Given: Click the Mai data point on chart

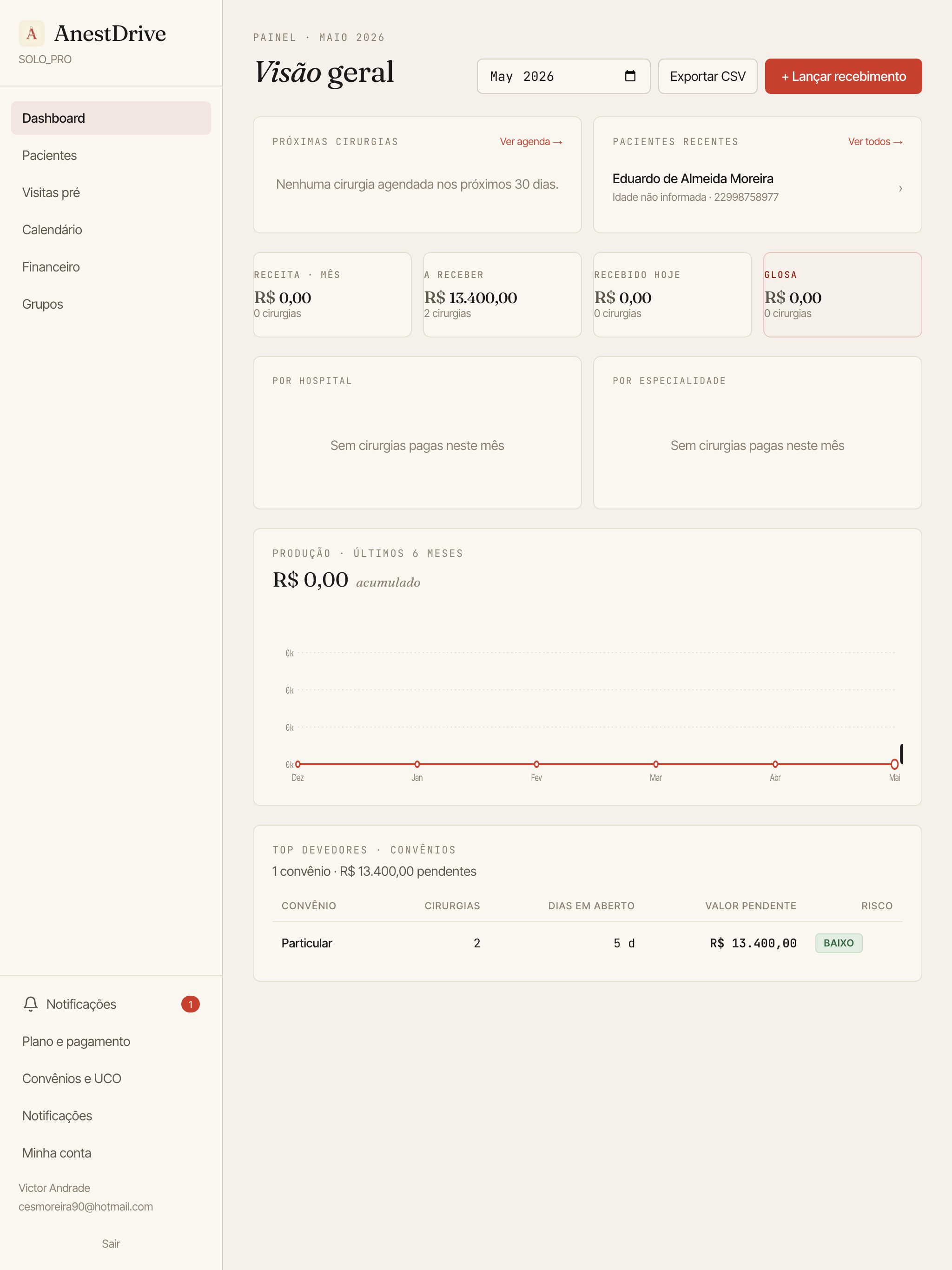Looking at the screenshot, I should point(894,764).
